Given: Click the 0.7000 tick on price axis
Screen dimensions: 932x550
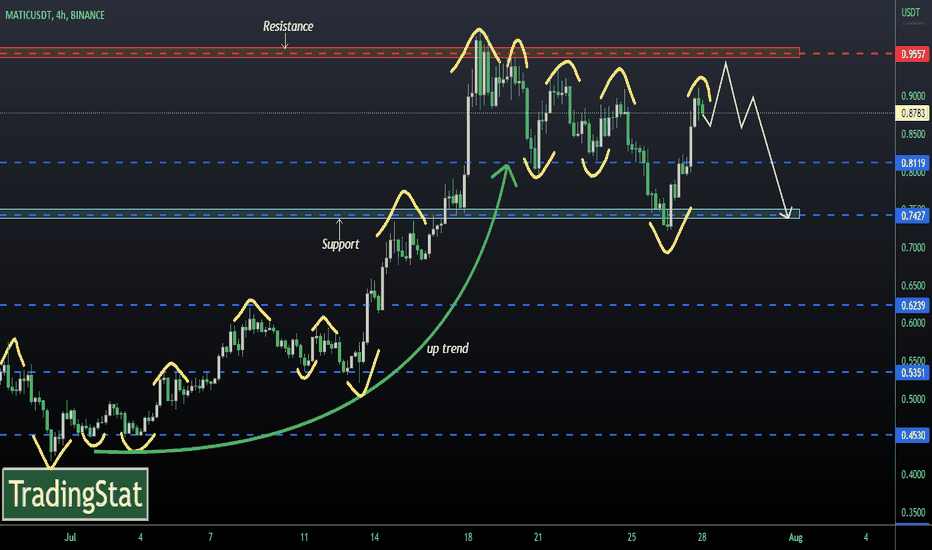Looking at the screenshot, I should (913, 247).
